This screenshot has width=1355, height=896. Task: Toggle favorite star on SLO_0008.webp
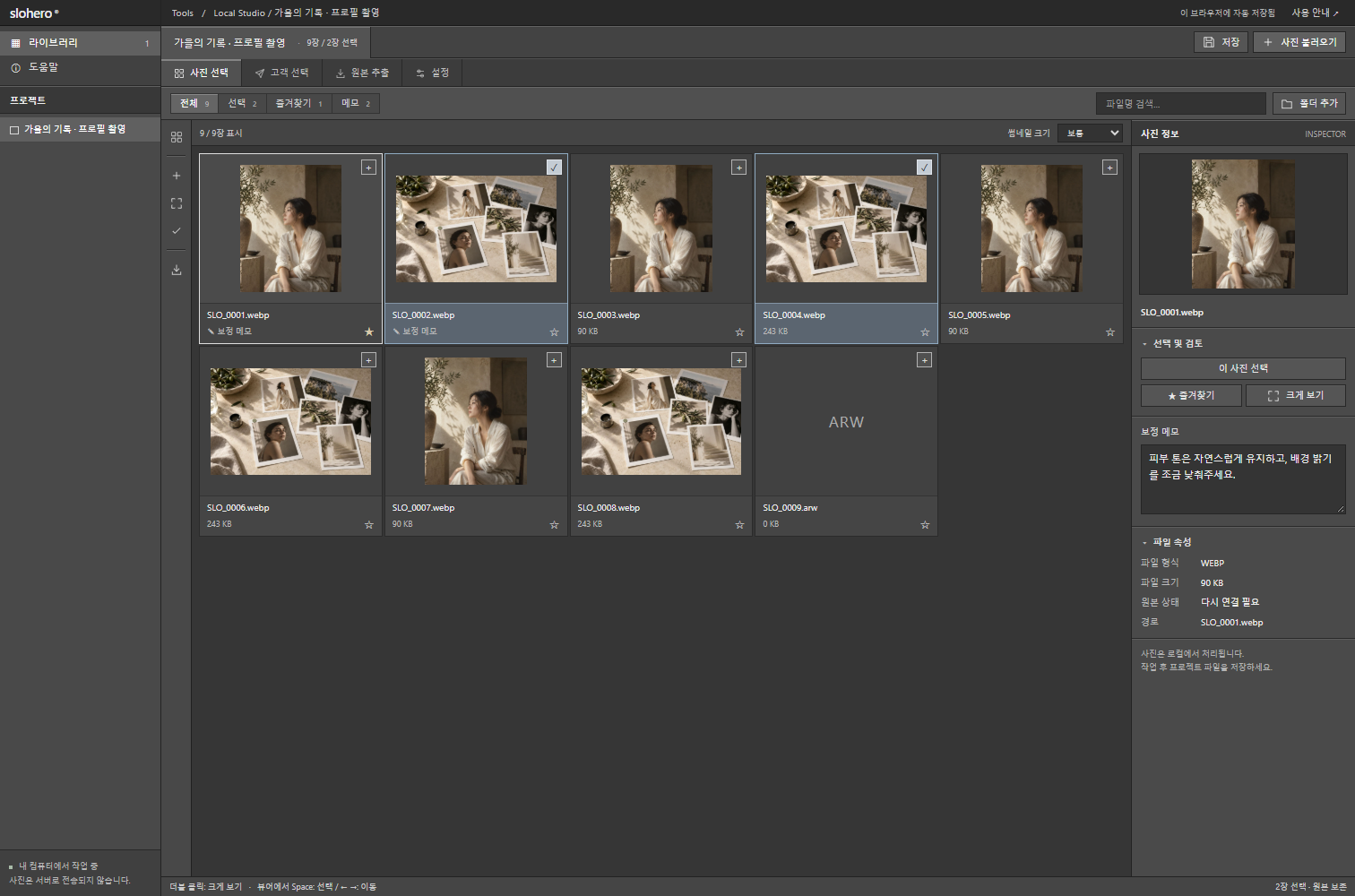click(739, 524)
